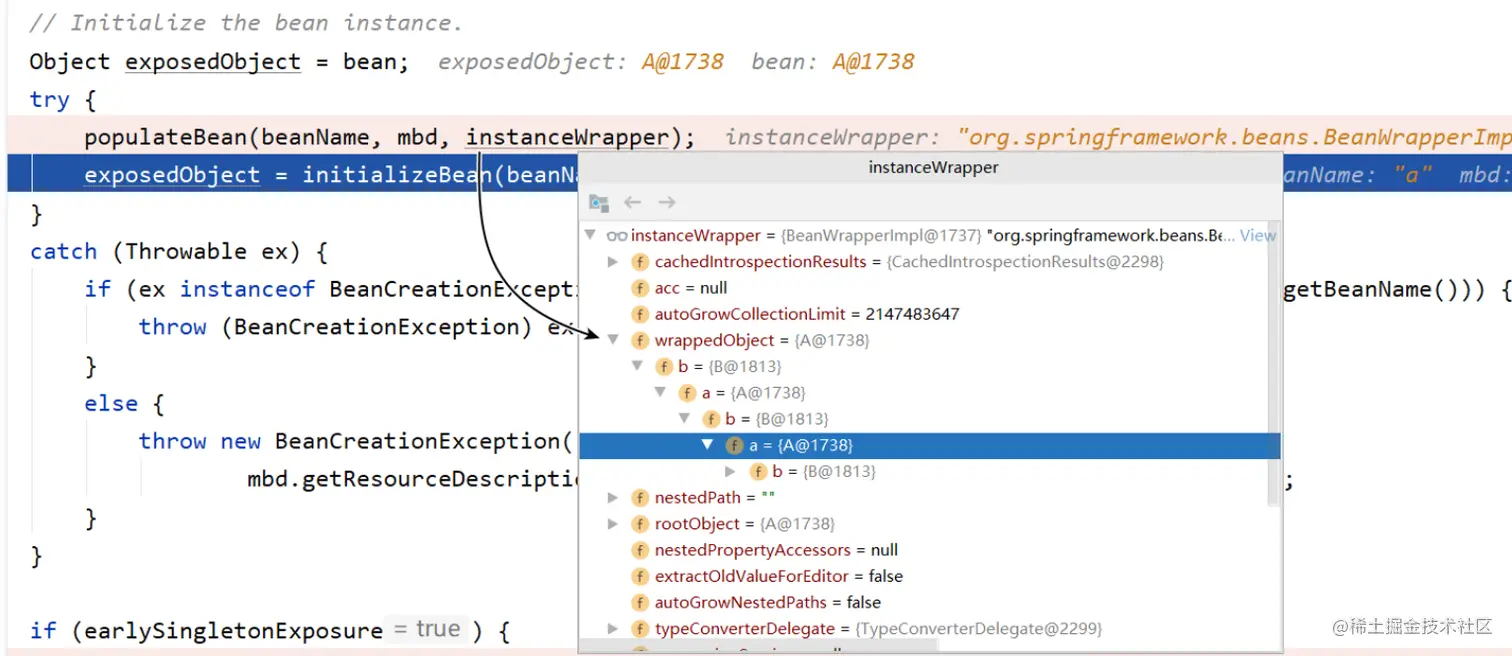This screenshot has height=656, width=1512.
Task: Click the instanceof keyword
Action: (247, 289)
